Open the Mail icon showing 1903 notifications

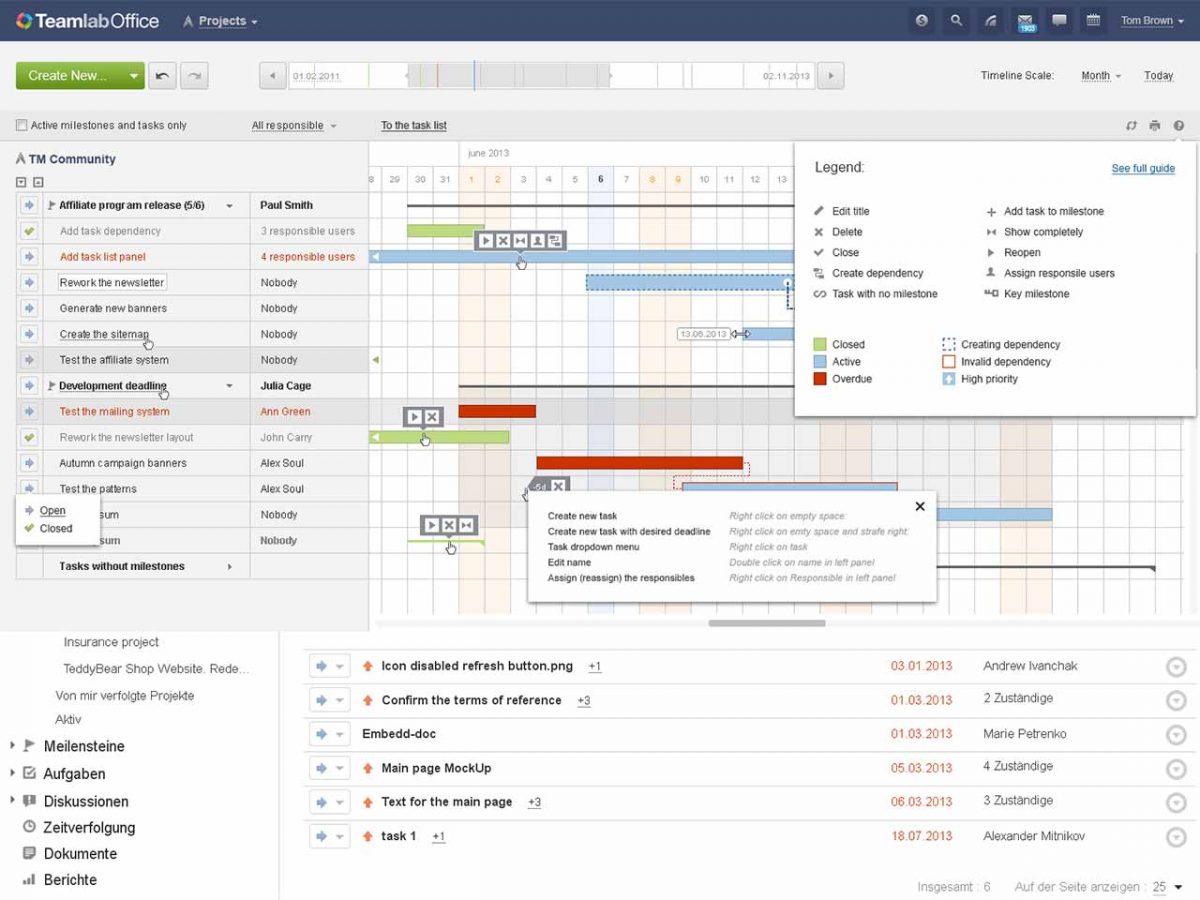pos(1026,20)
